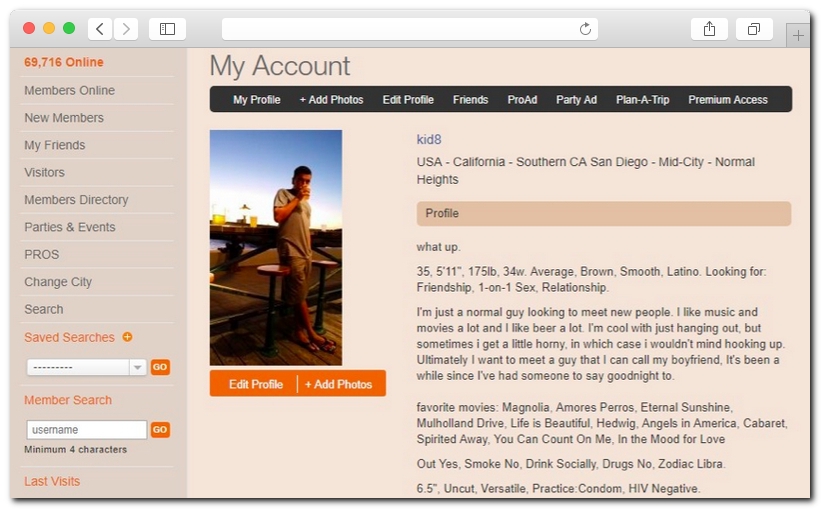Click the Safari forward arrow button

[x=126, y=29]
